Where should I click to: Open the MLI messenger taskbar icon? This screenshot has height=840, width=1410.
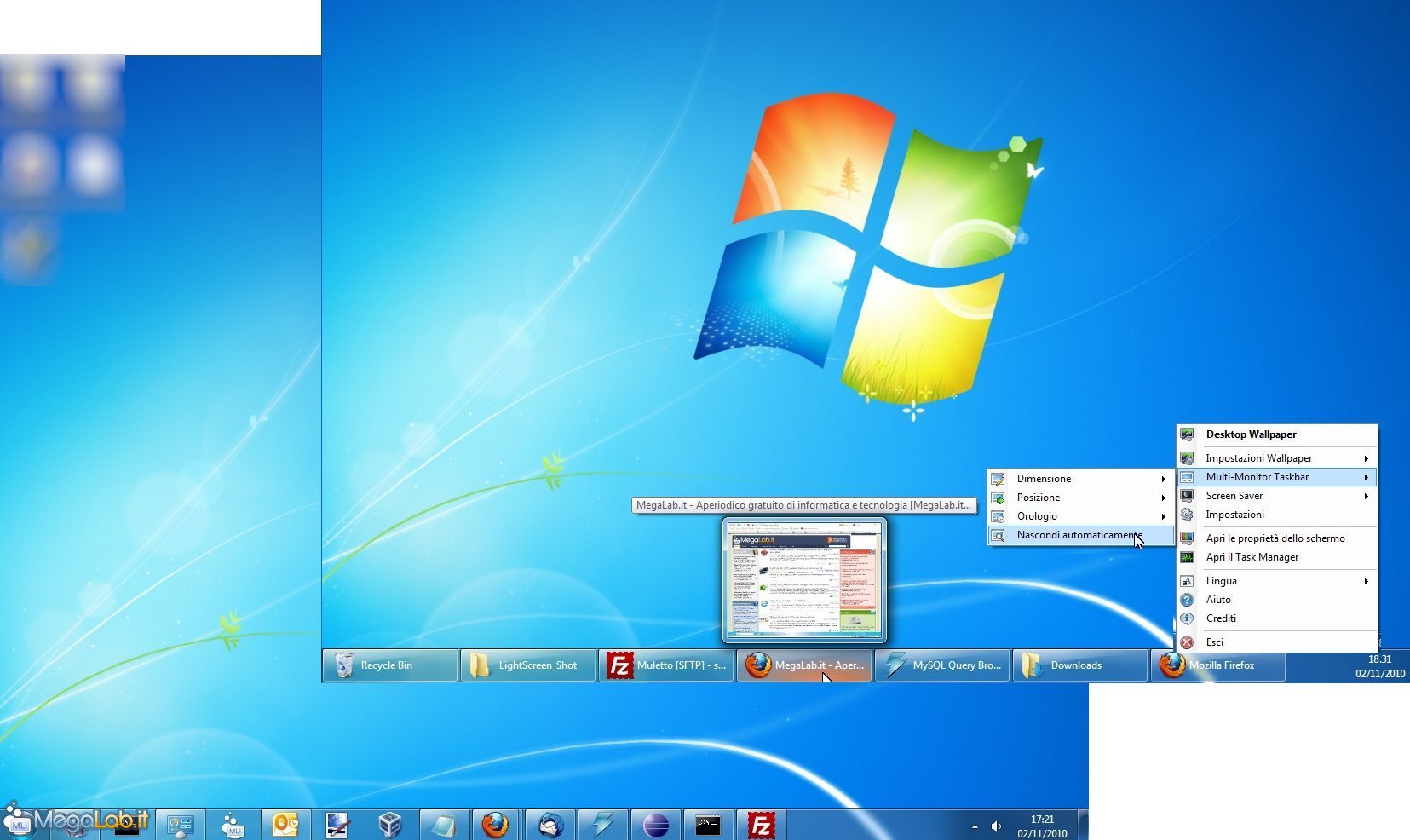point(233,825)
